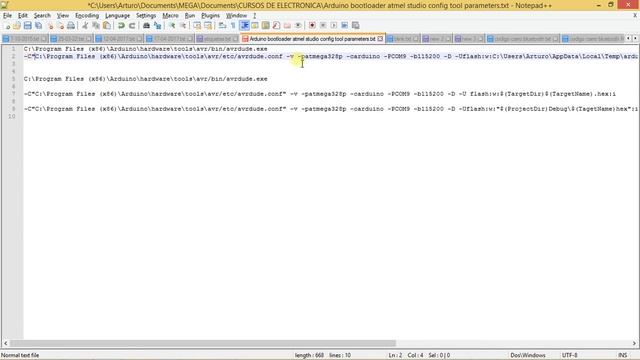Start macro recording with red record icon
The width and height of the screenshot is (640, 360).
tap(312, 26)
